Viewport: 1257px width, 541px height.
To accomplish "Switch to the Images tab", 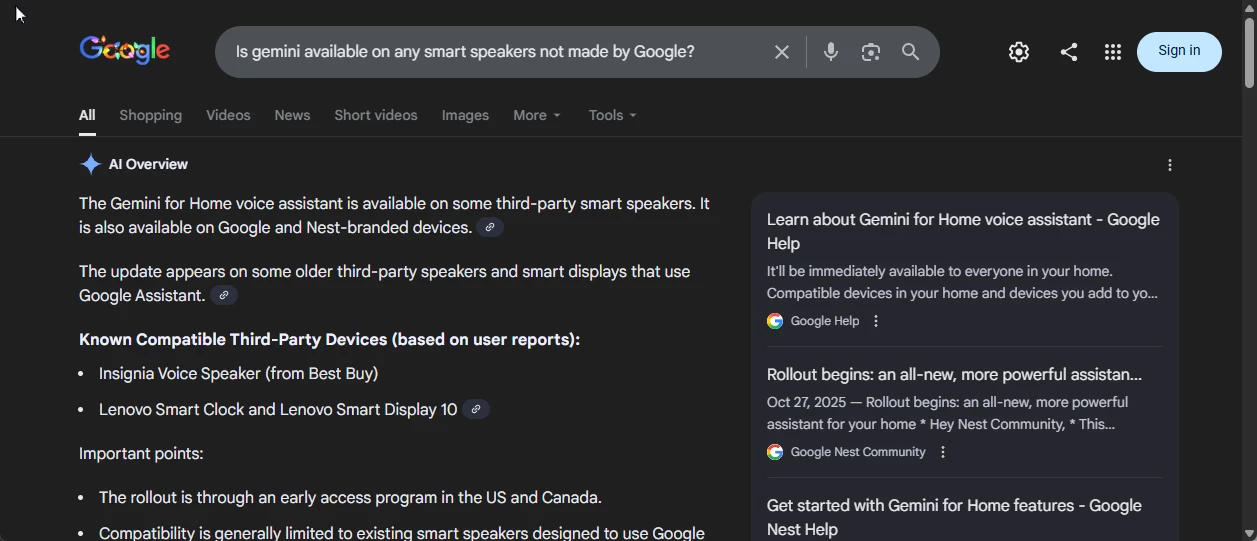I will (x=465, y=115).
